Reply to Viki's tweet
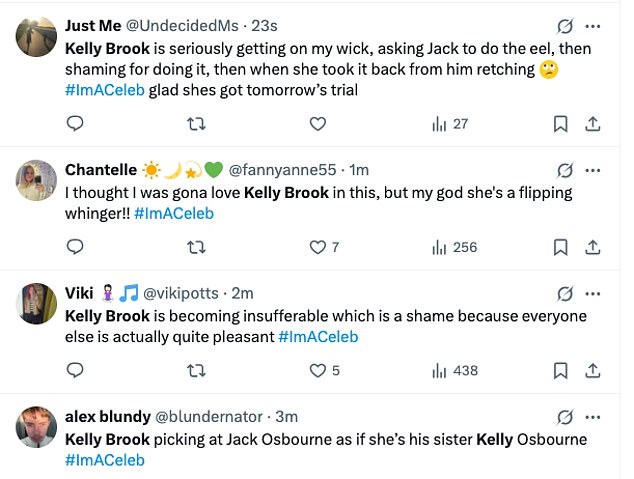This screenshot has width=634, height=479. 75,370
